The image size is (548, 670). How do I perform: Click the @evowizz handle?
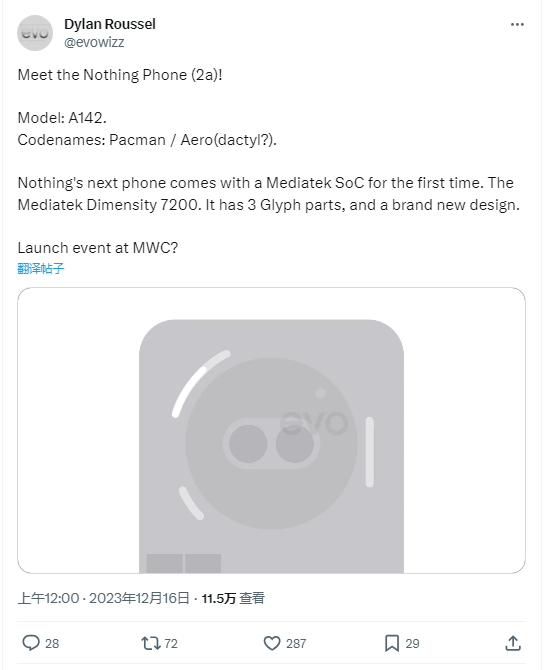click(94, 42)
